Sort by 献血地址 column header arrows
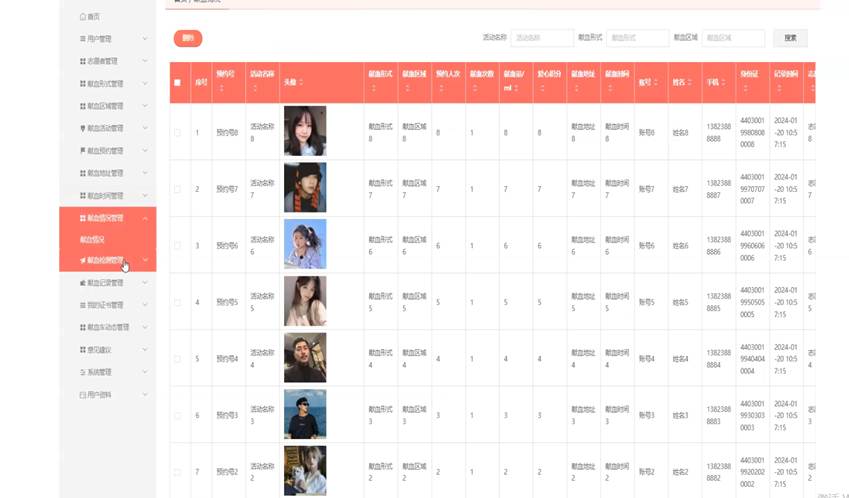This screenshot has width=849, height=498. tap(576, 88)
